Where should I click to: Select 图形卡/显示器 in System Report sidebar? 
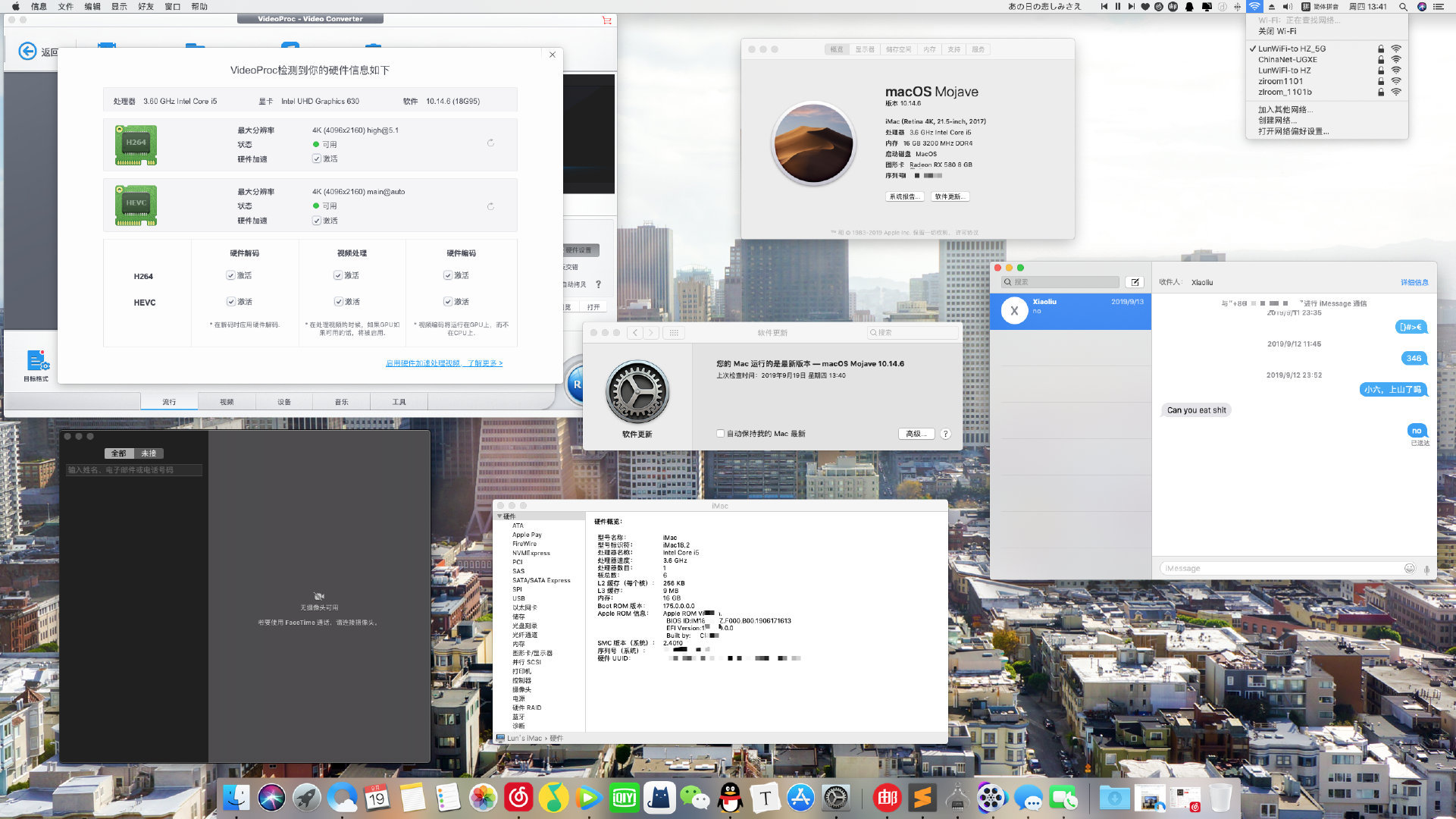point(532,653)
